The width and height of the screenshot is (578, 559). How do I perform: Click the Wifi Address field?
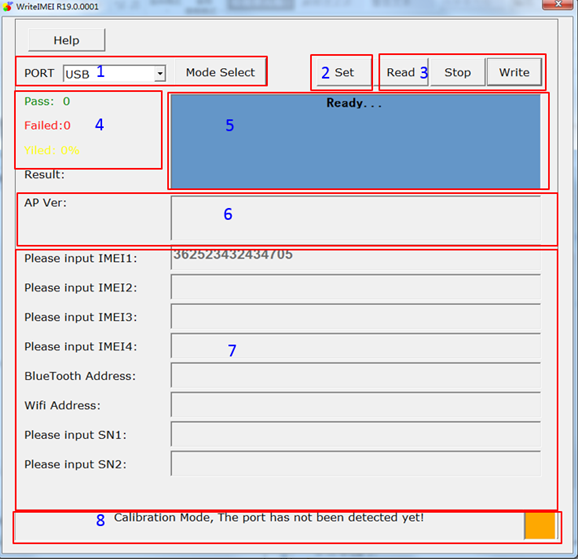356,405
